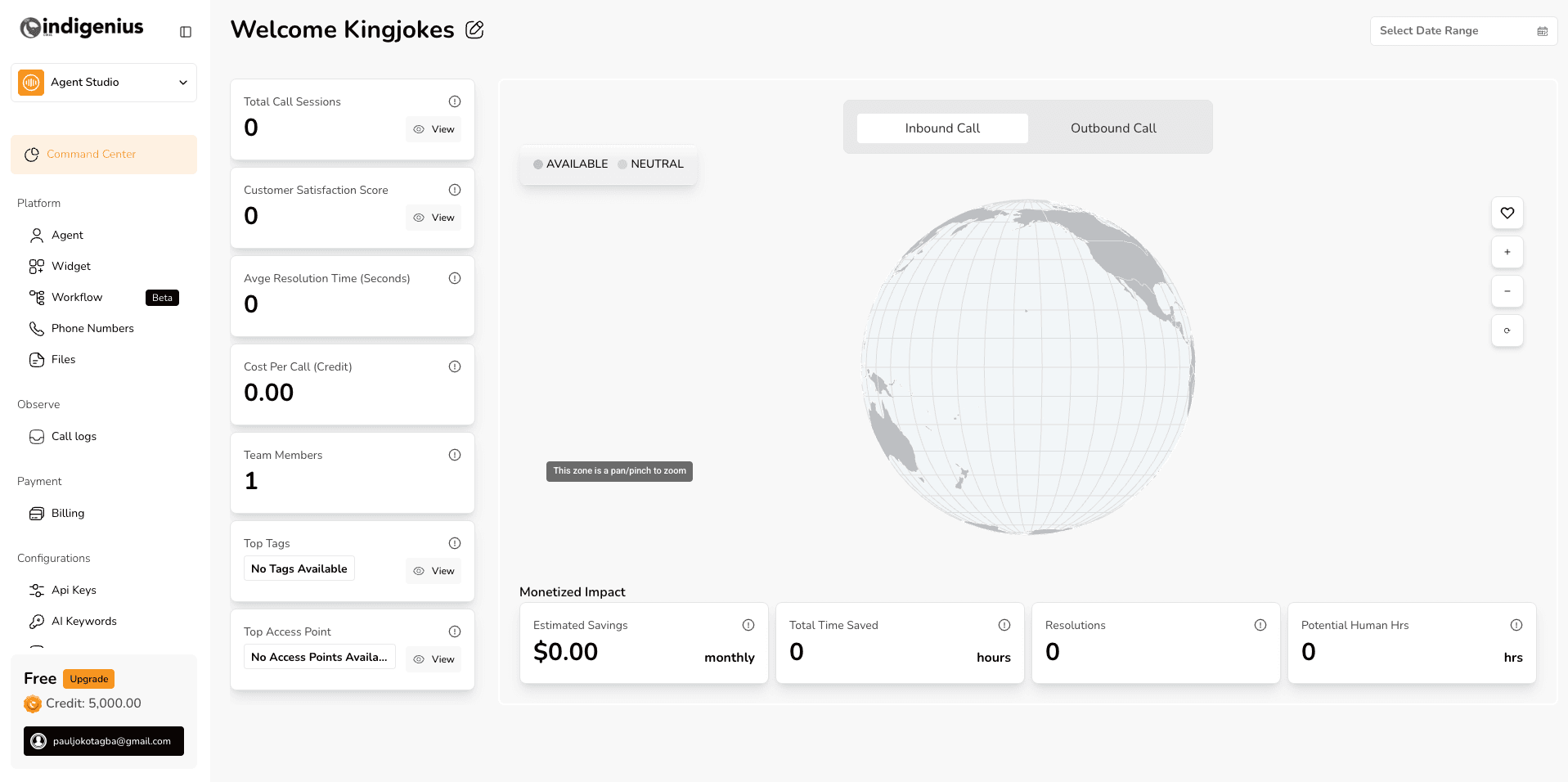Switch to the Inbound Call tab
The image size is (1568, 782).
(942, 128)
